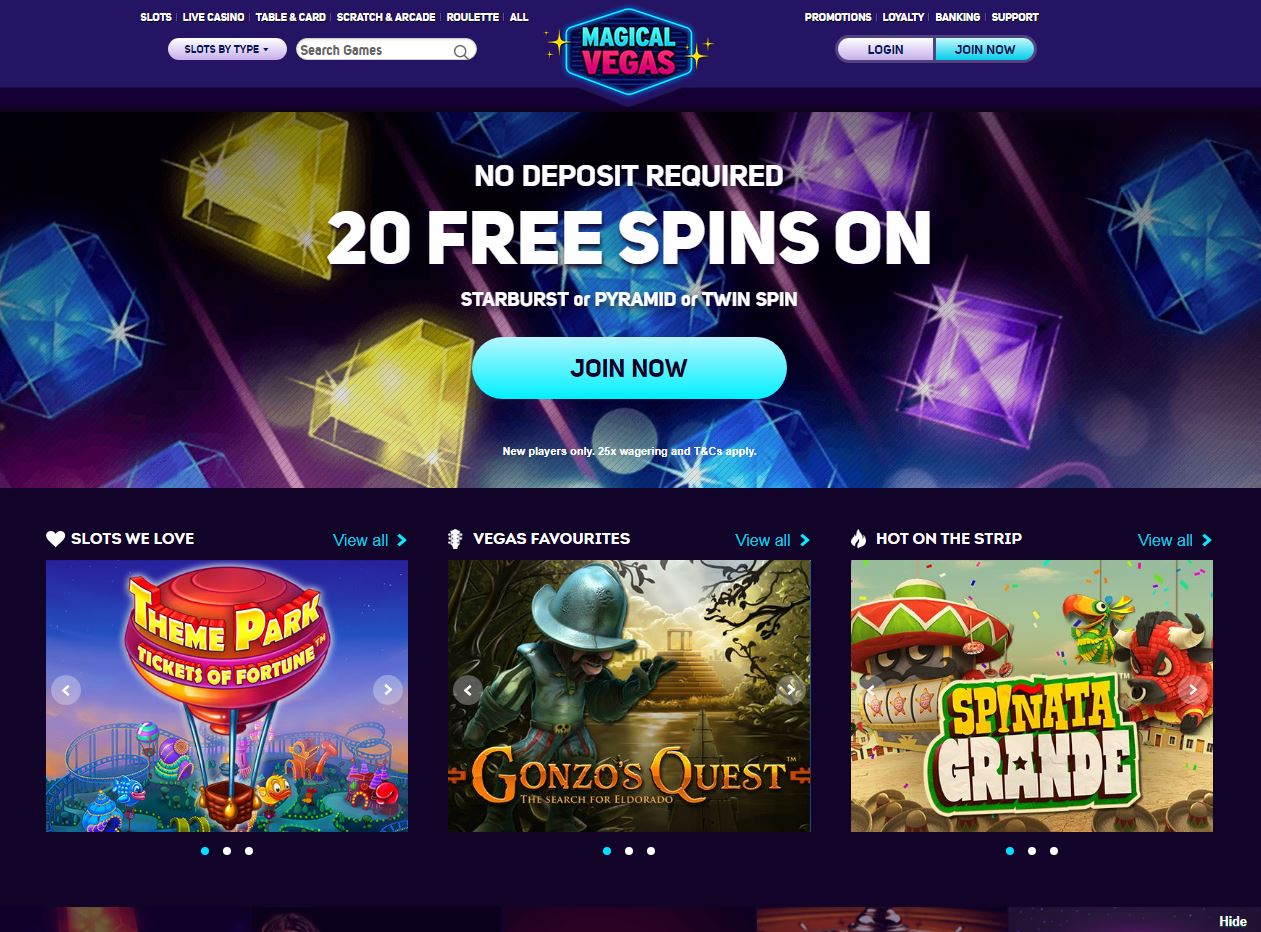The width and height of the screenshot is (1261, 932).
Task: Advance the Vegas Favourites carousel forward
Action: click(790, 690)
